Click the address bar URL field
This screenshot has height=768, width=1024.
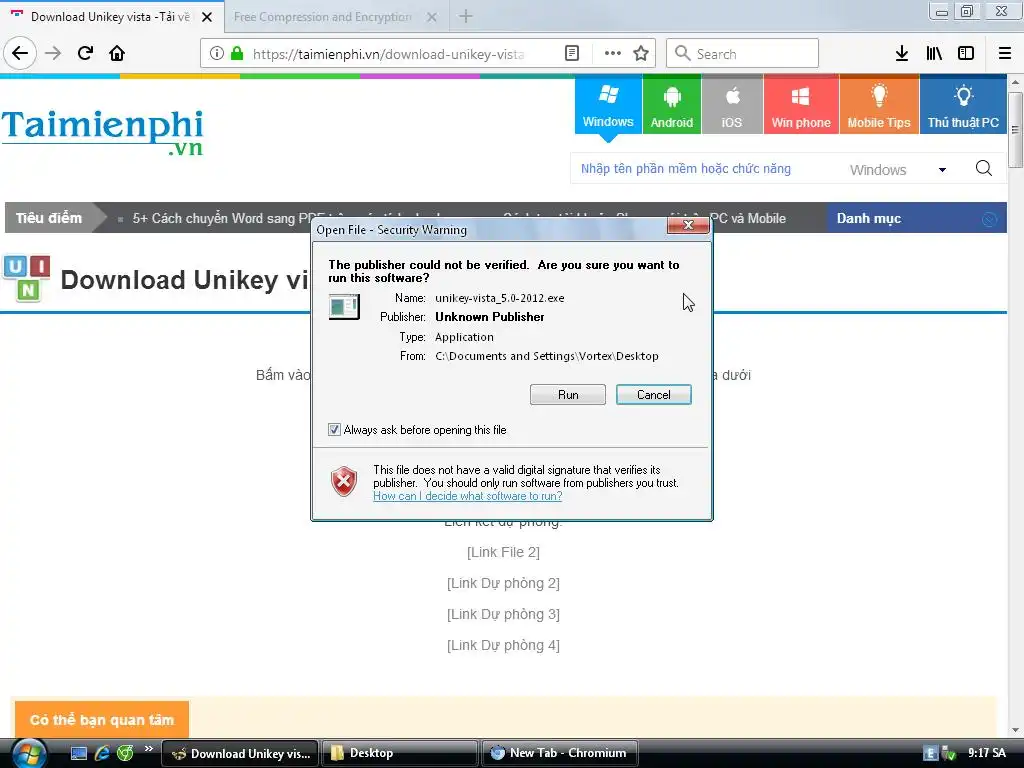click(x=388, y=54)
